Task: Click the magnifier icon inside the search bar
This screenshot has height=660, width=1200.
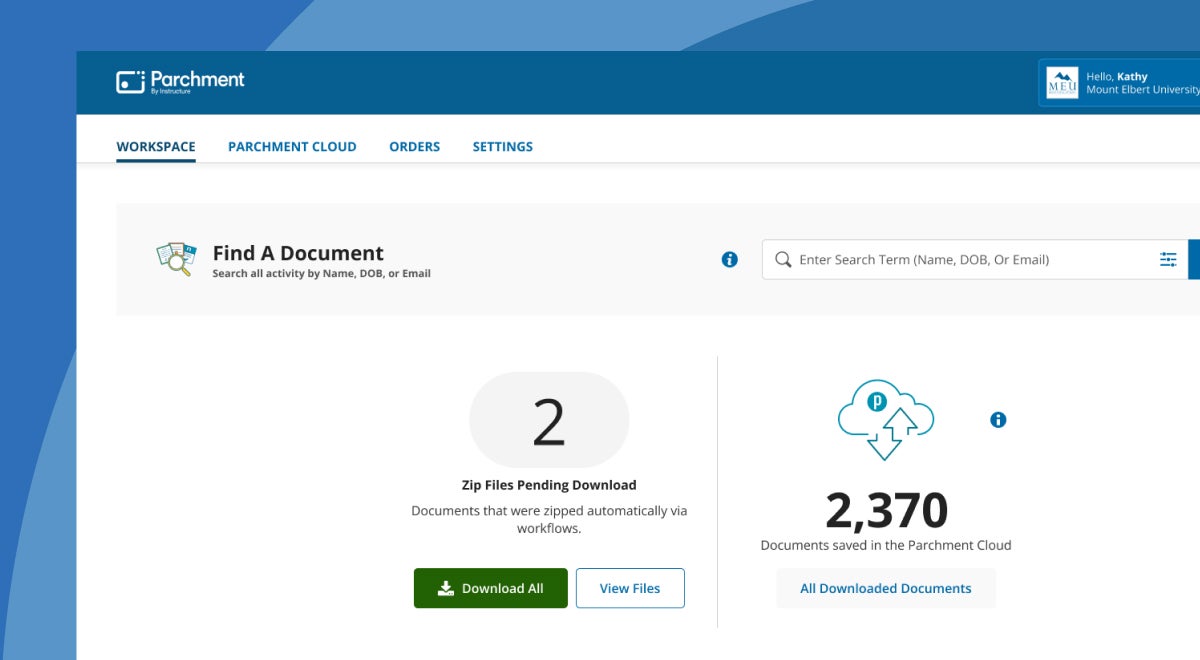Action: click(783, 259)
